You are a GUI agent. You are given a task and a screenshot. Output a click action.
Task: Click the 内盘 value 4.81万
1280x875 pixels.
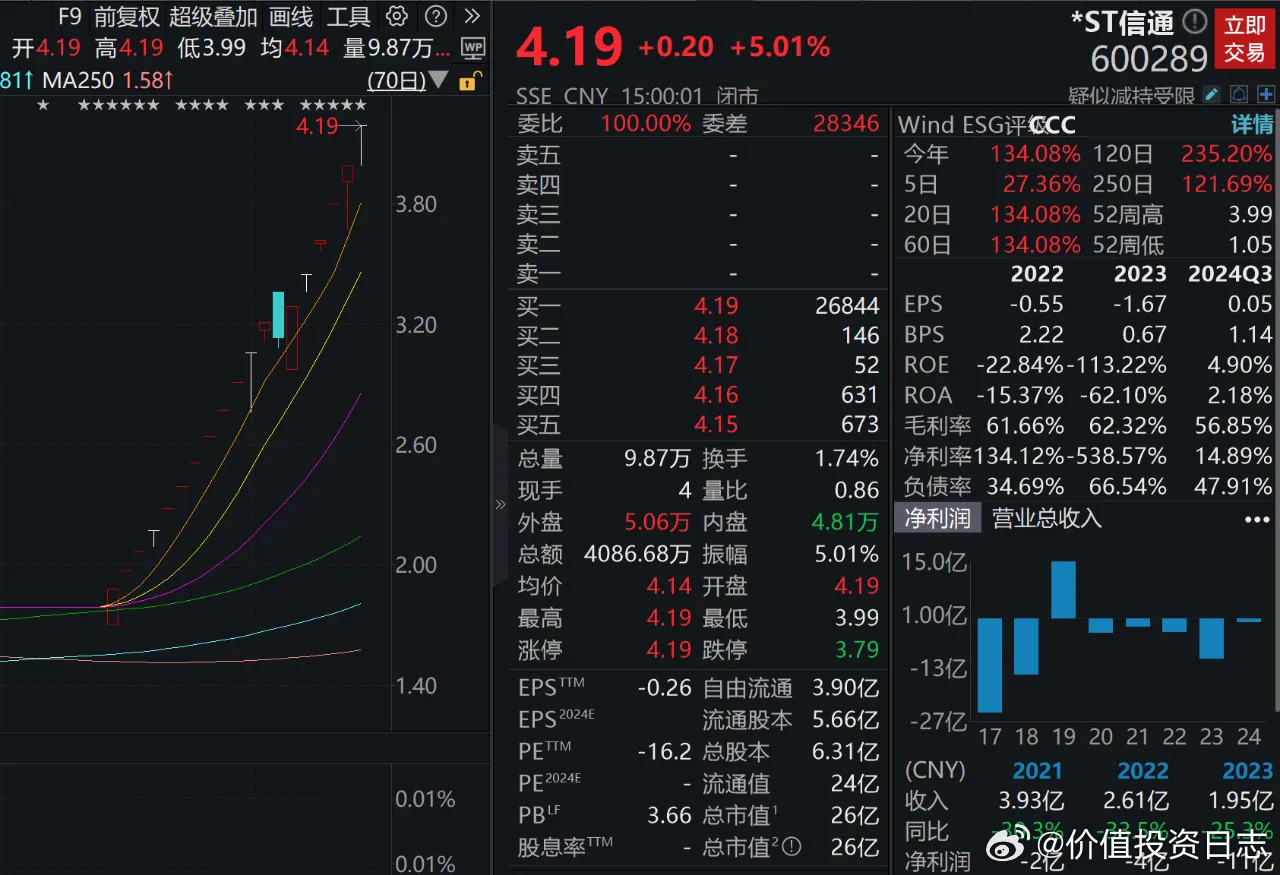845,522
